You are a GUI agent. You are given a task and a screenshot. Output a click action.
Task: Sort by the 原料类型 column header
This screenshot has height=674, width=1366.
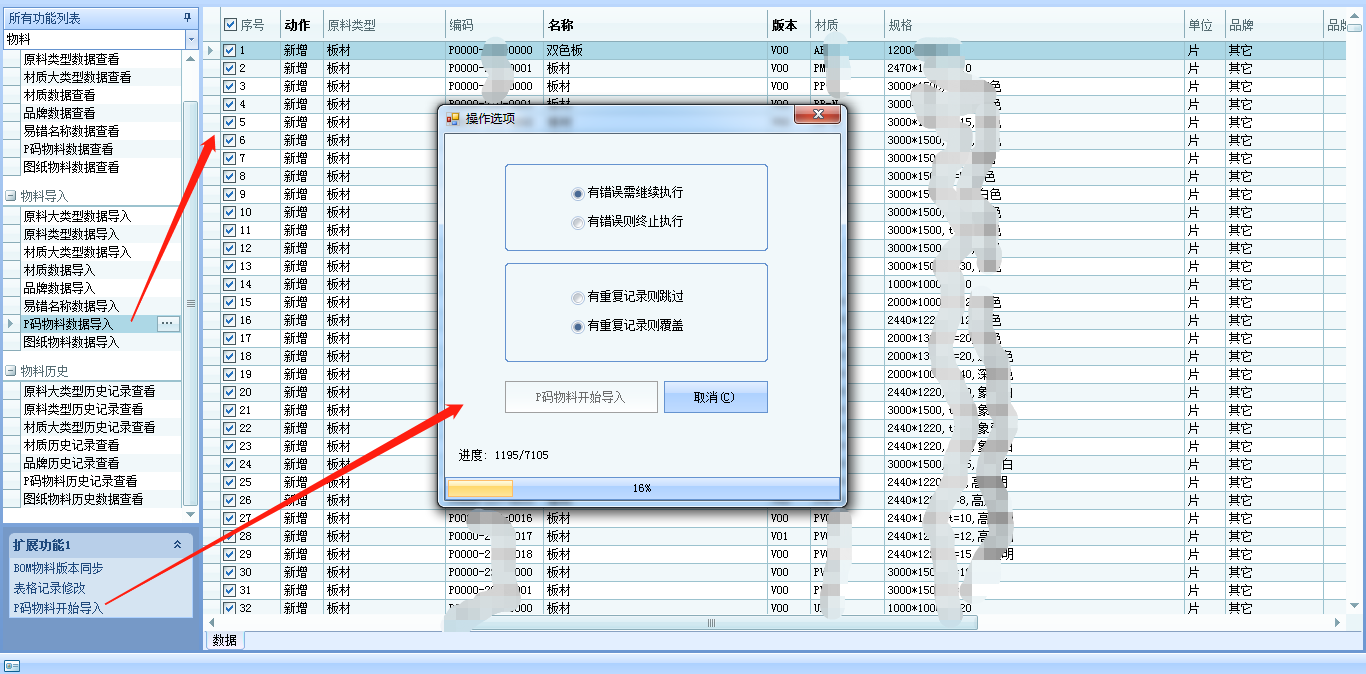point(384,25)
